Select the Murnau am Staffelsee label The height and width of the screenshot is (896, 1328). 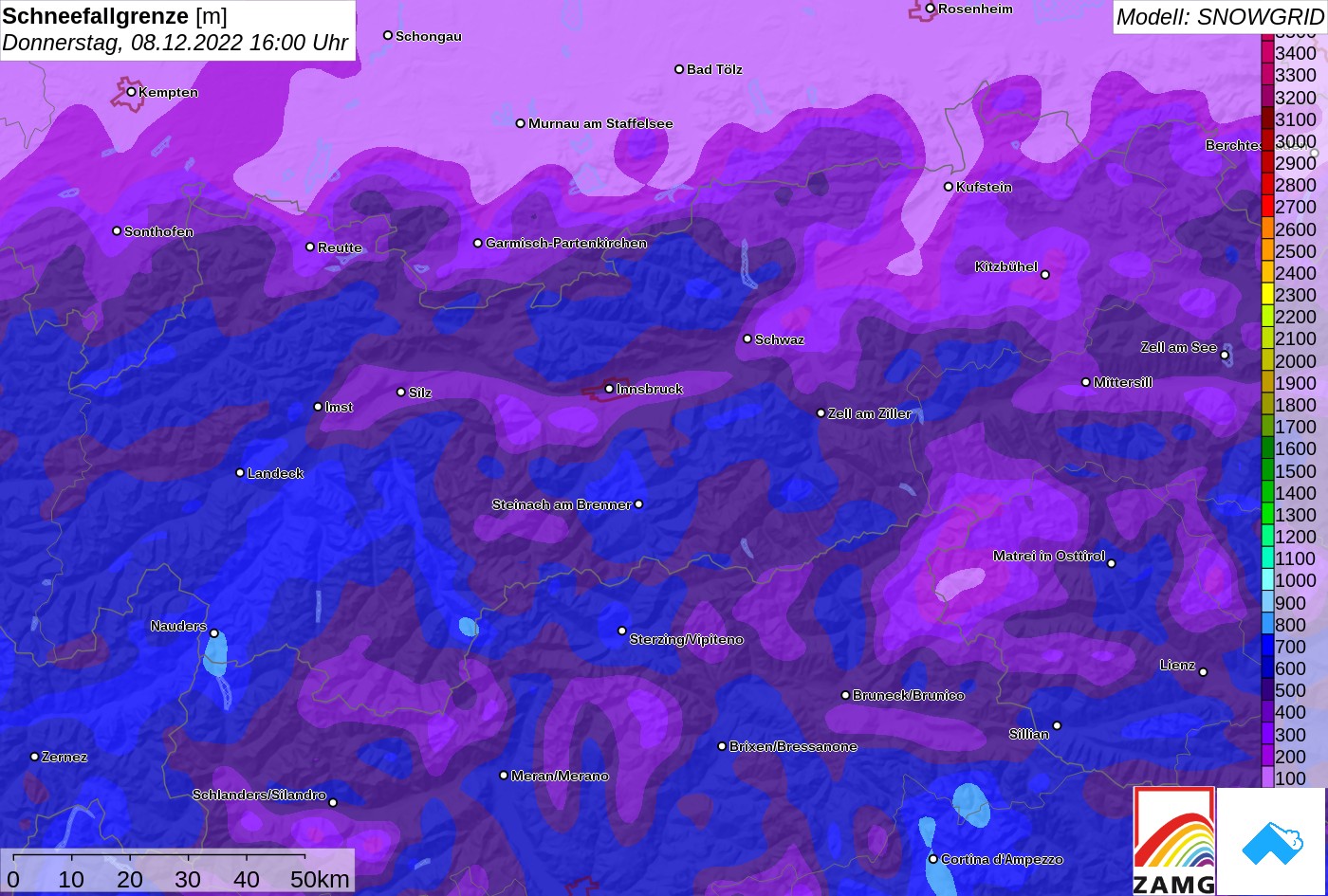600,123
